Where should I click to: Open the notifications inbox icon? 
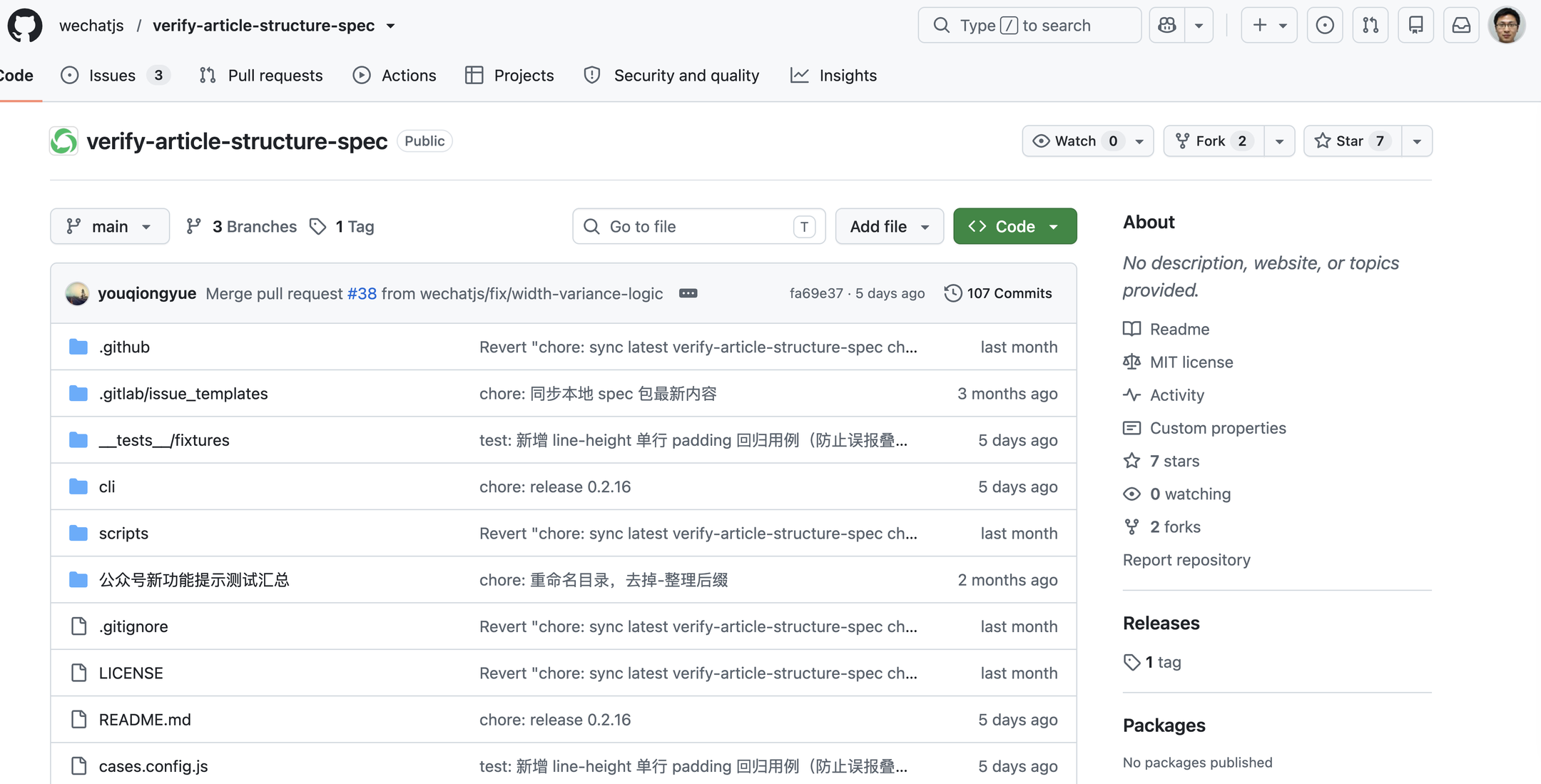coord(1462,26)
